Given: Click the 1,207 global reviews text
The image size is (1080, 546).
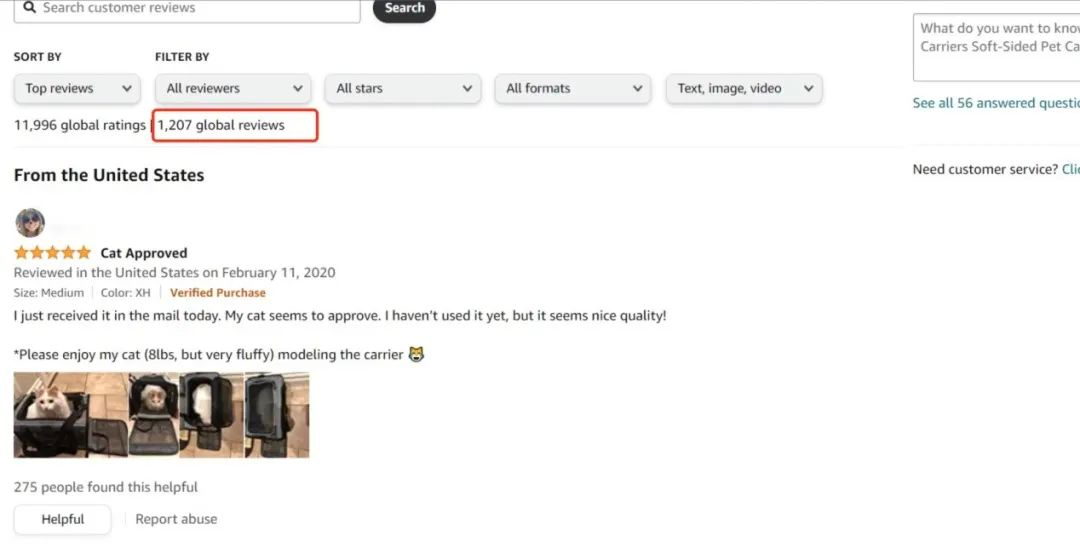Looking at the screenshot, I should point(221,125).
